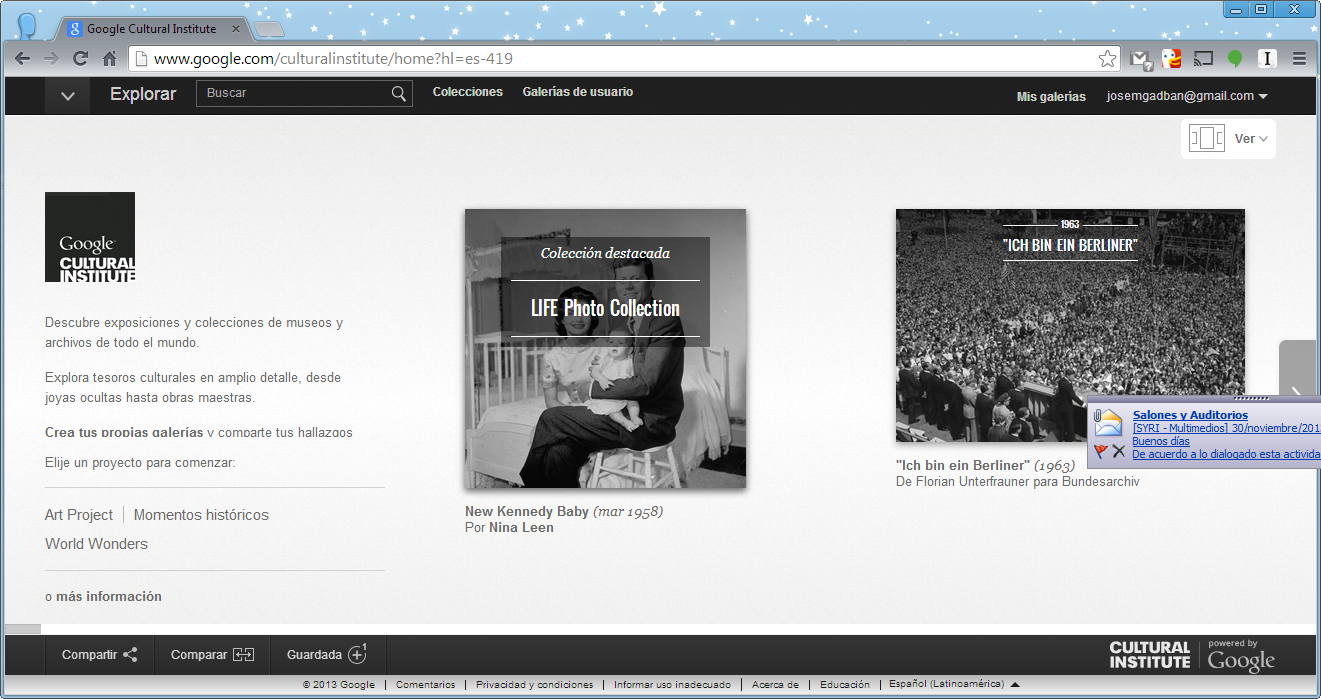The height and width of the screenshot is (699, 1321).
Task: Open the Momentos históricos link
Action: click(201, 515)
